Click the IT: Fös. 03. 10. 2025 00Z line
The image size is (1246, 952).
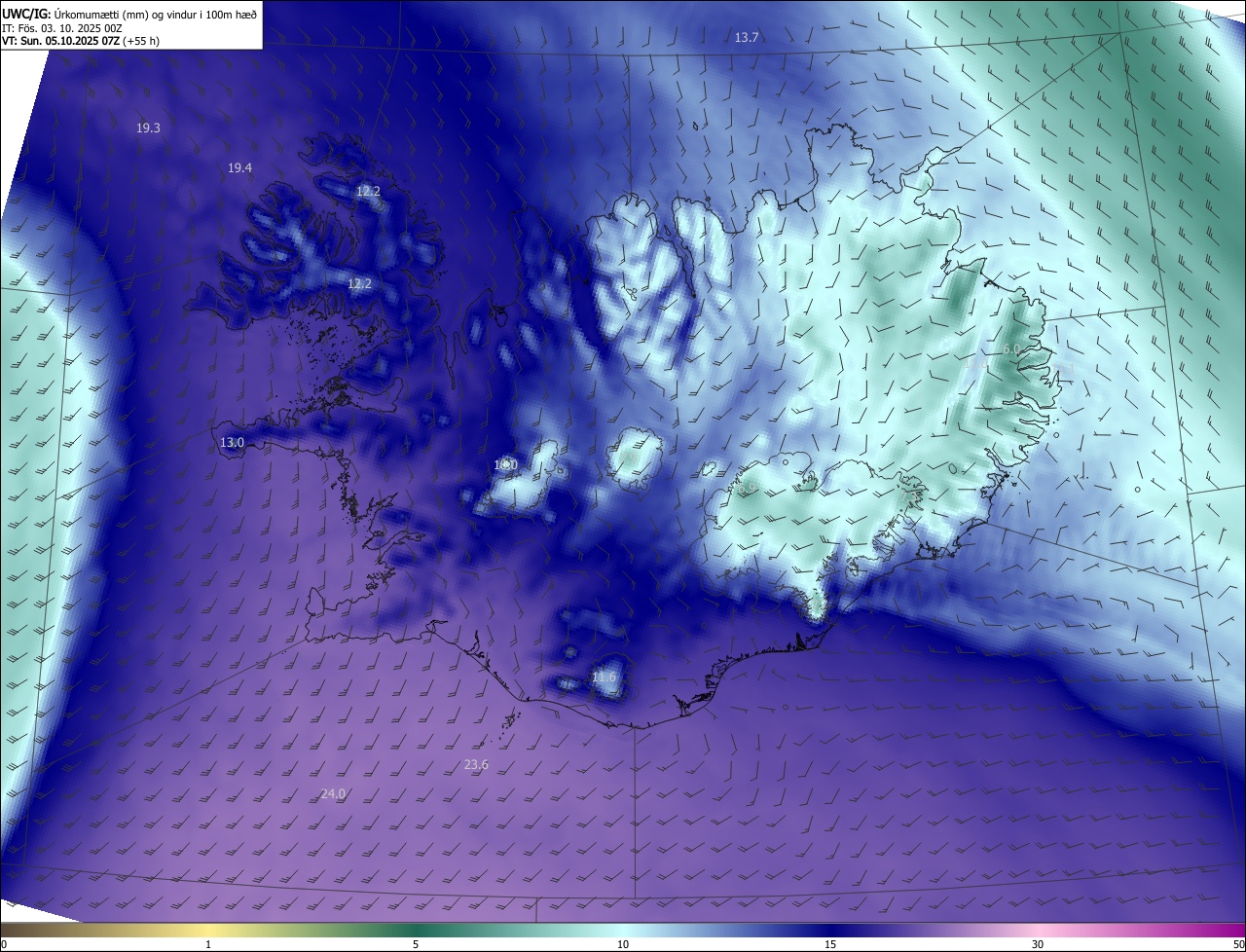[61, 27]
